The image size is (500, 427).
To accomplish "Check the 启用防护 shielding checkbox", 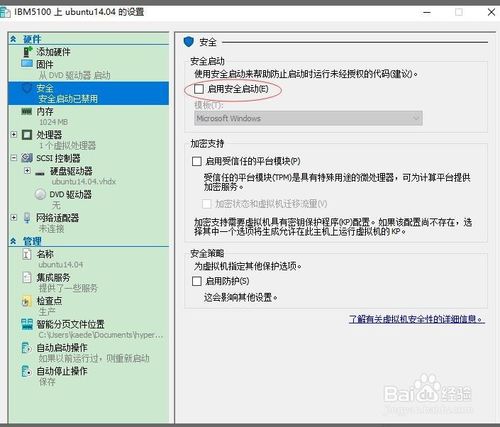I will [x=197, y=281].
